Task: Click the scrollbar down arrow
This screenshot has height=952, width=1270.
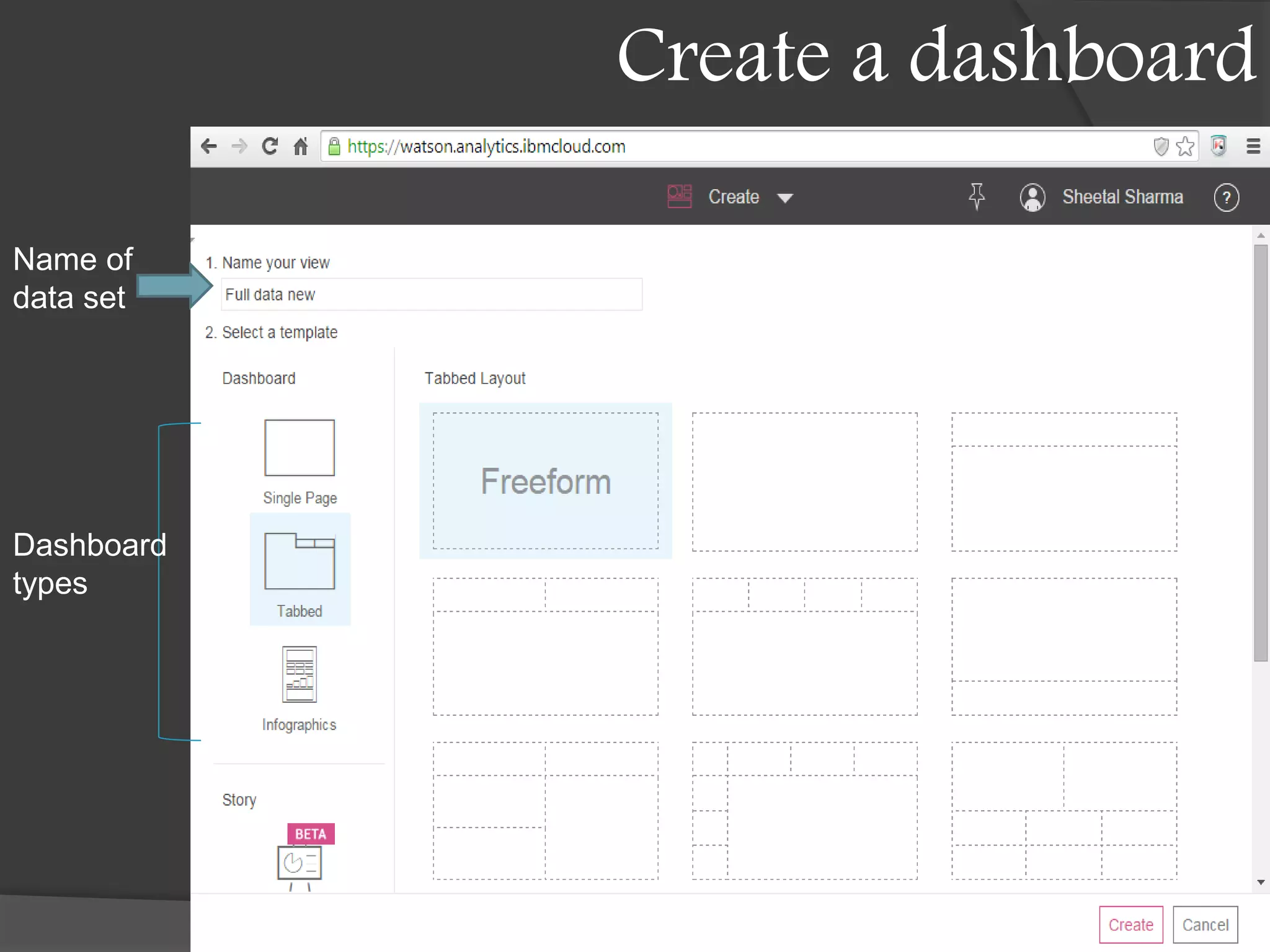Action: [x=1261, y=882]
